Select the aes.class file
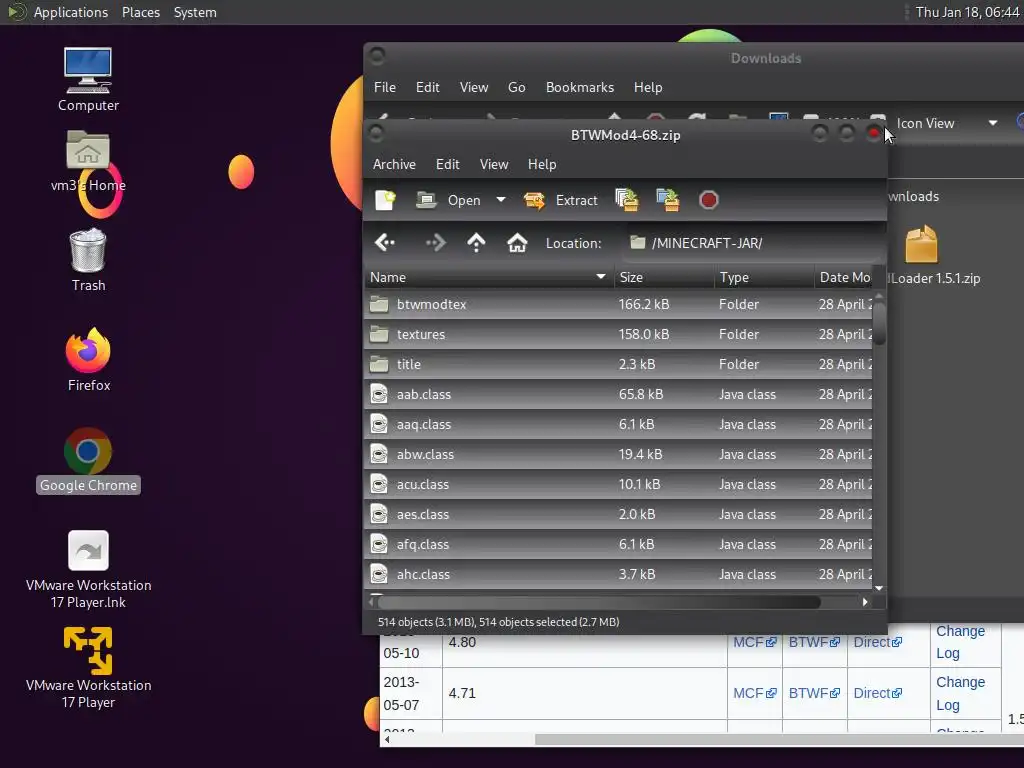1024x768 pixels. [618, 515]
